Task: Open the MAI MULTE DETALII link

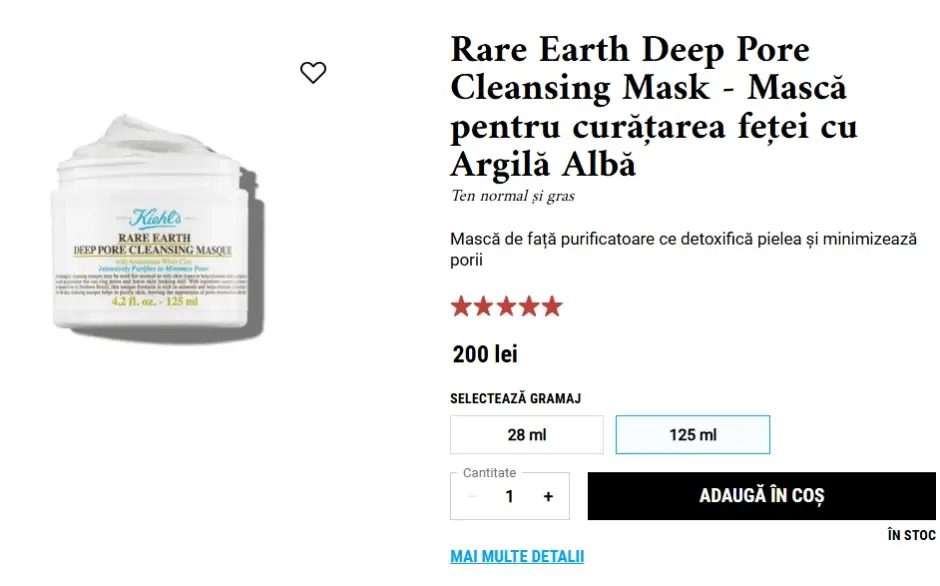Action: click(517, 557)
